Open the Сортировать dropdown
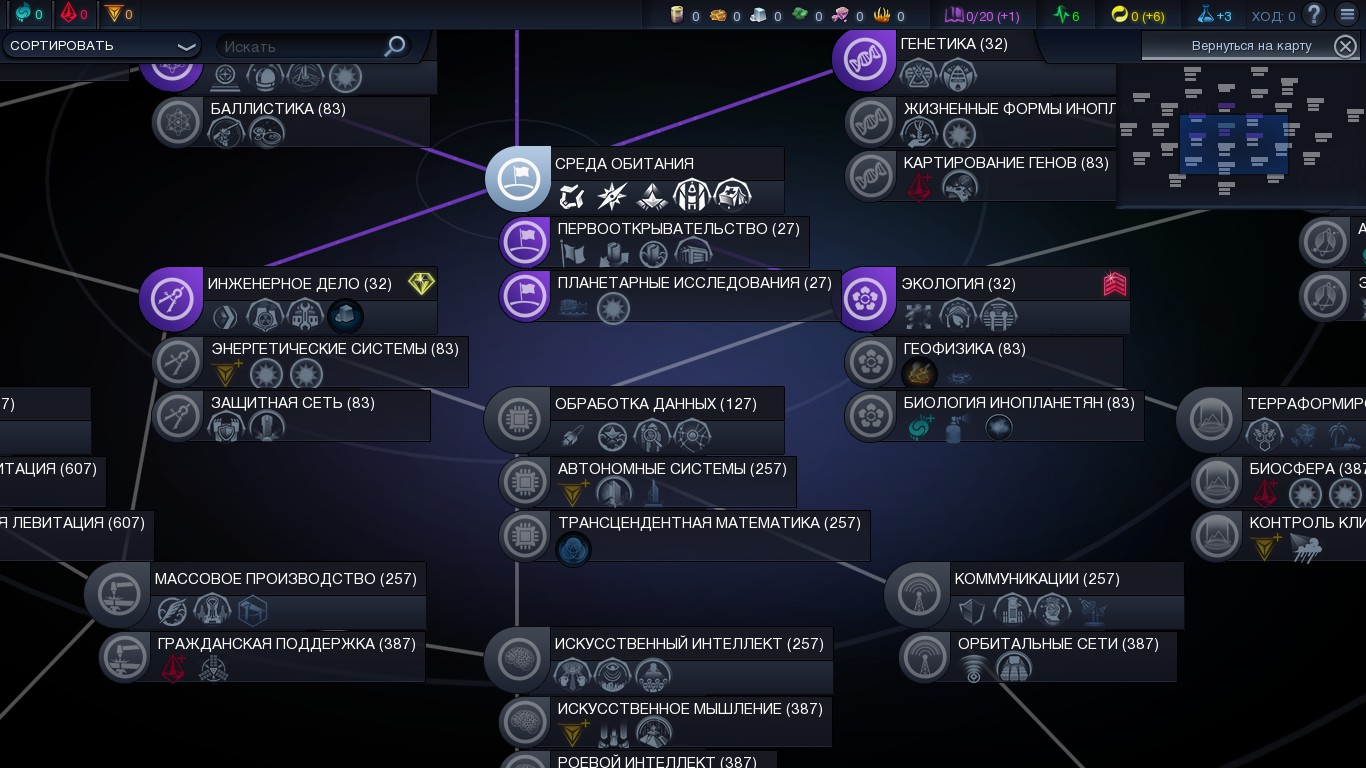Viewport: 1366px width, 768px height. point(102,45)
